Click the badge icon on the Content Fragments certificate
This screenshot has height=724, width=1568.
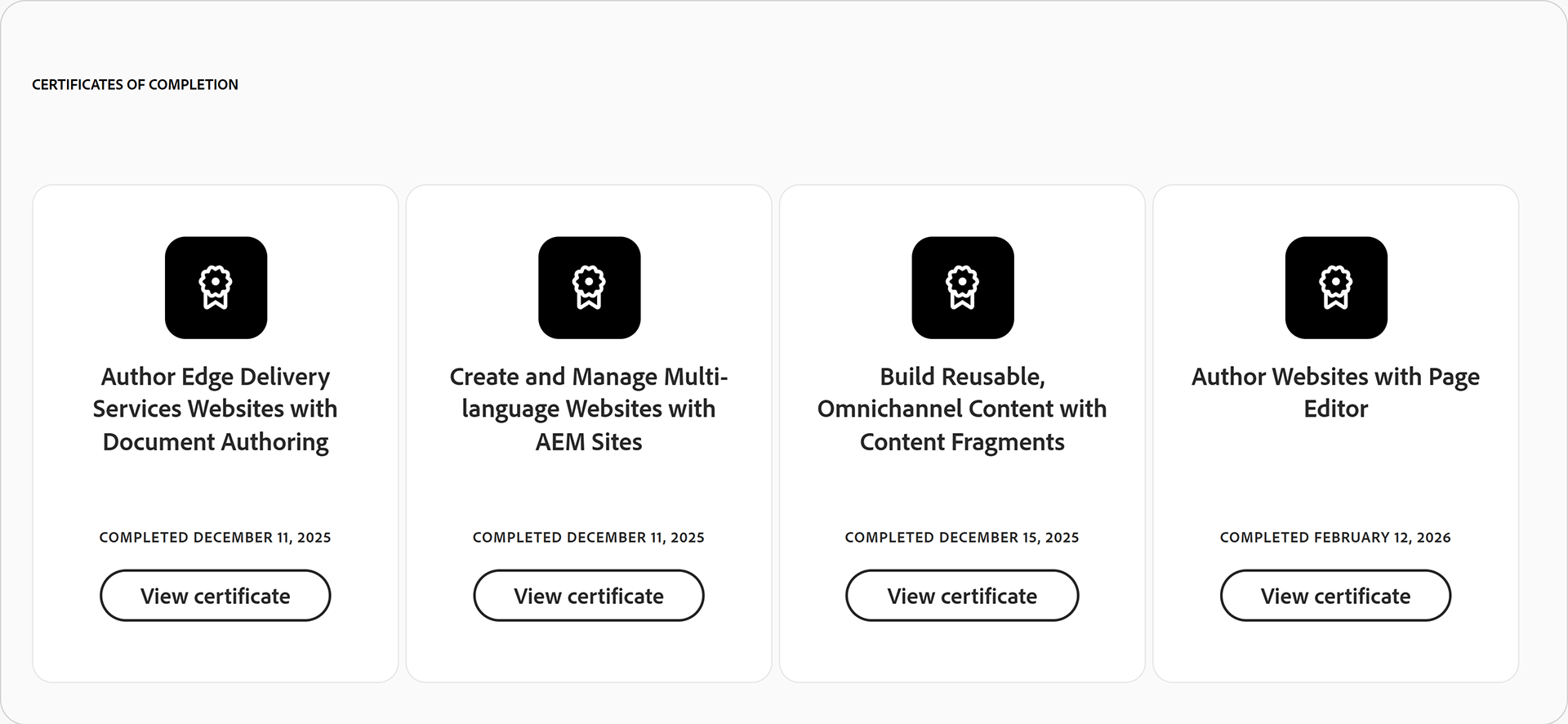(962, 288)
